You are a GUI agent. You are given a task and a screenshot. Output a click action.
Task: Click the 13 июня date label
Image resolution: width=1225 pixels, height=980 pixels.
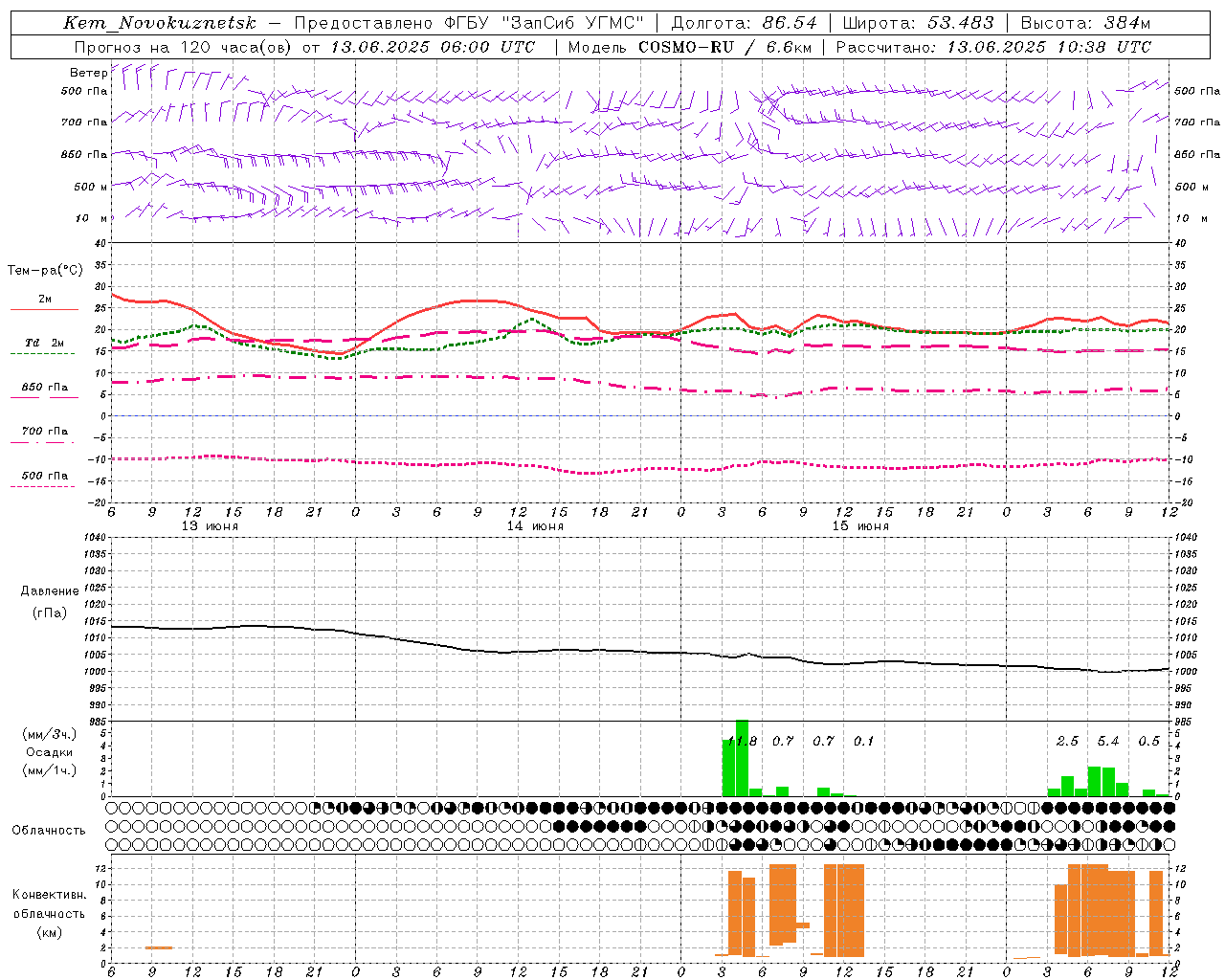pyautogui.click(x=210, y=526)
